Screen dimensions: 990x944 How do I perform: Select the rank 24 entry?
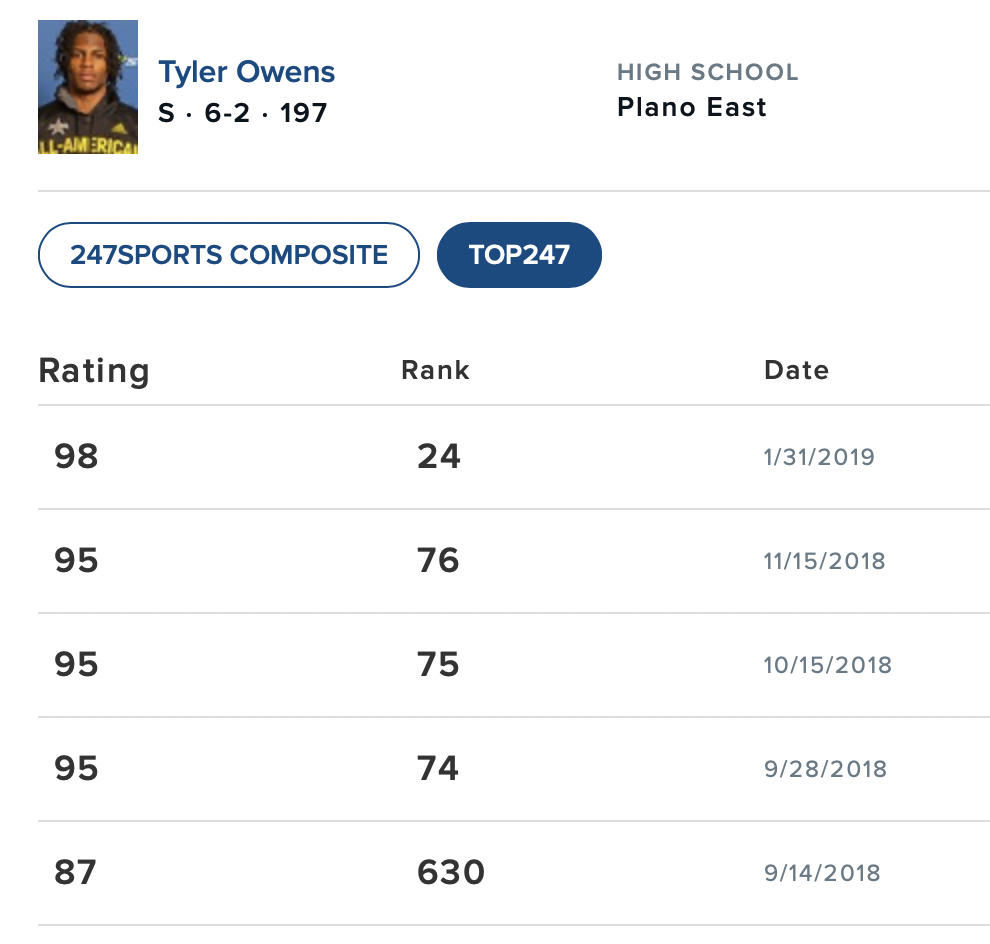[x=439, y=457]
